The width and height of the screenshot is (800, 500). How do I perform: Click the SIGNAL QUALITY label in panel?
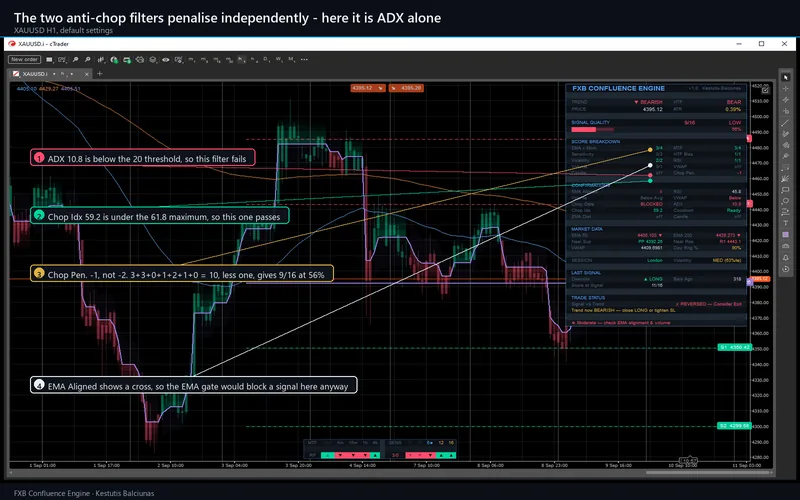click(x=590, y=122)
